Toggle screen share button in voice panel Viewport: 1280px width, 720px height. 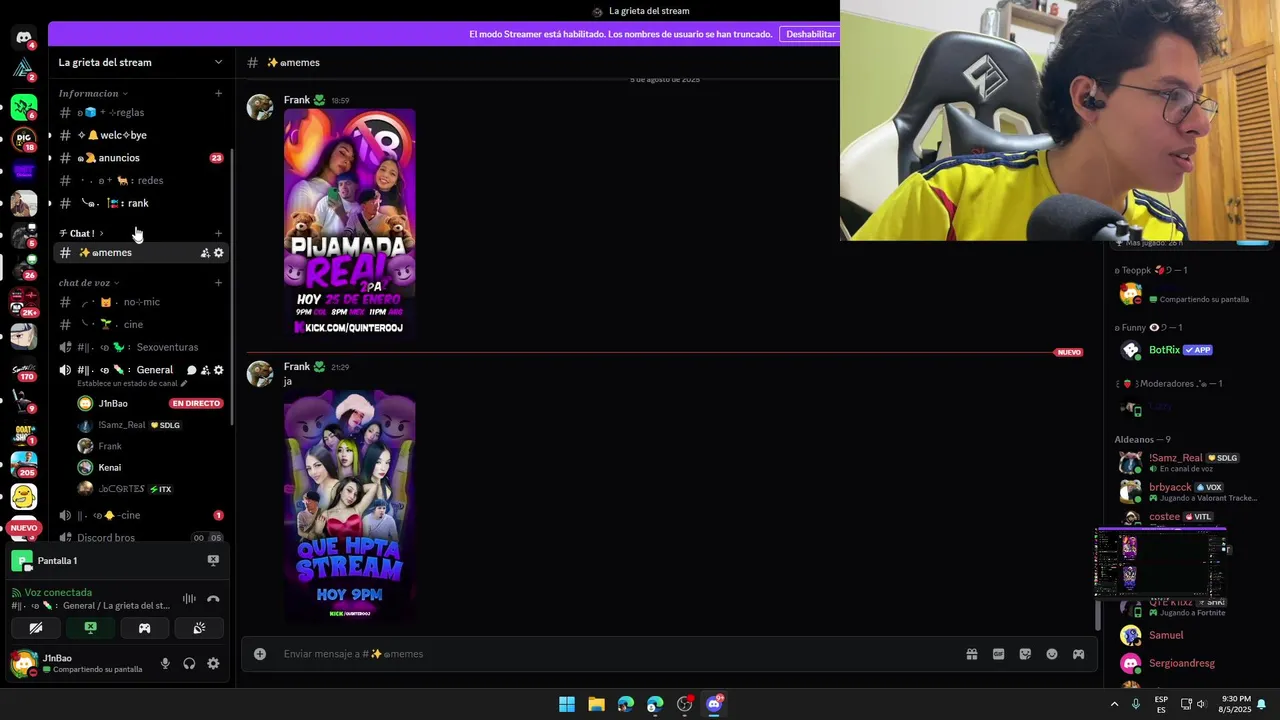(90, 628)
